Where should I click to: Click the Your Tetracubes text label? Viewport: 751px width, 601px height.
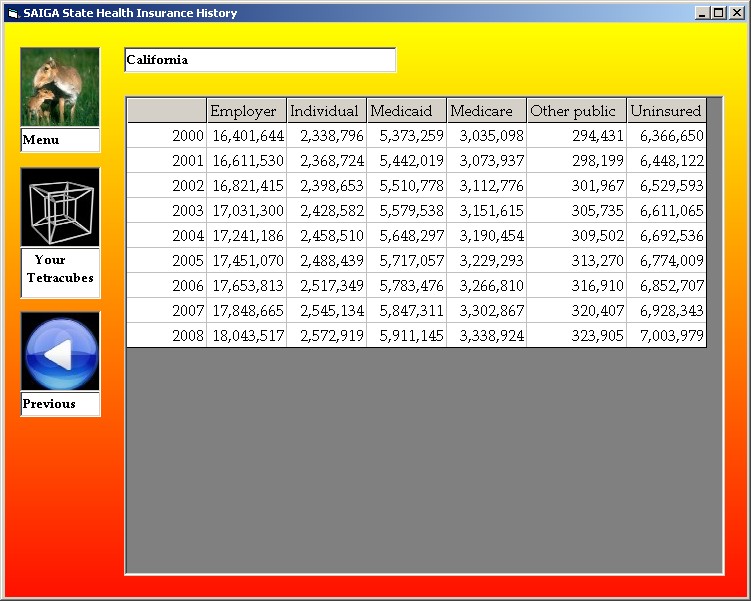(60, 270)
